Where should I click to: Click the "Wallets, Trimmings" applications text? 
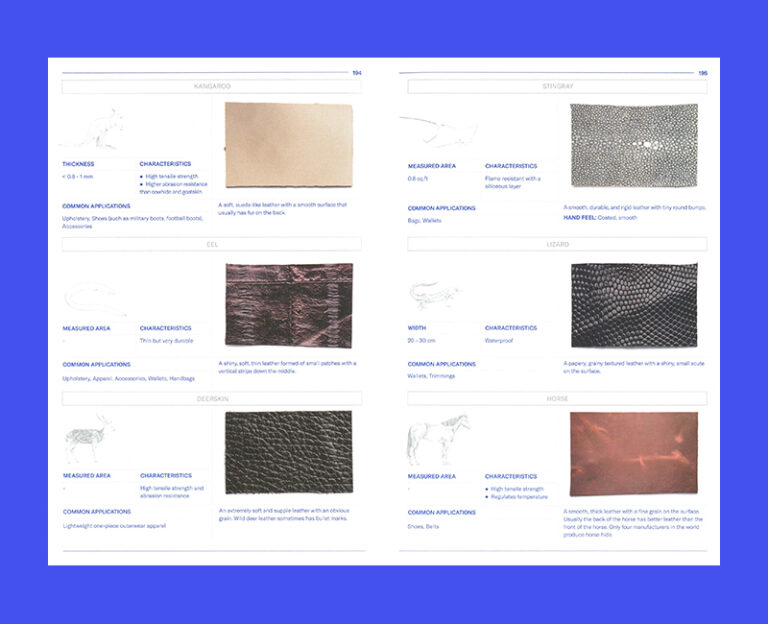click(x=432, y=376)
